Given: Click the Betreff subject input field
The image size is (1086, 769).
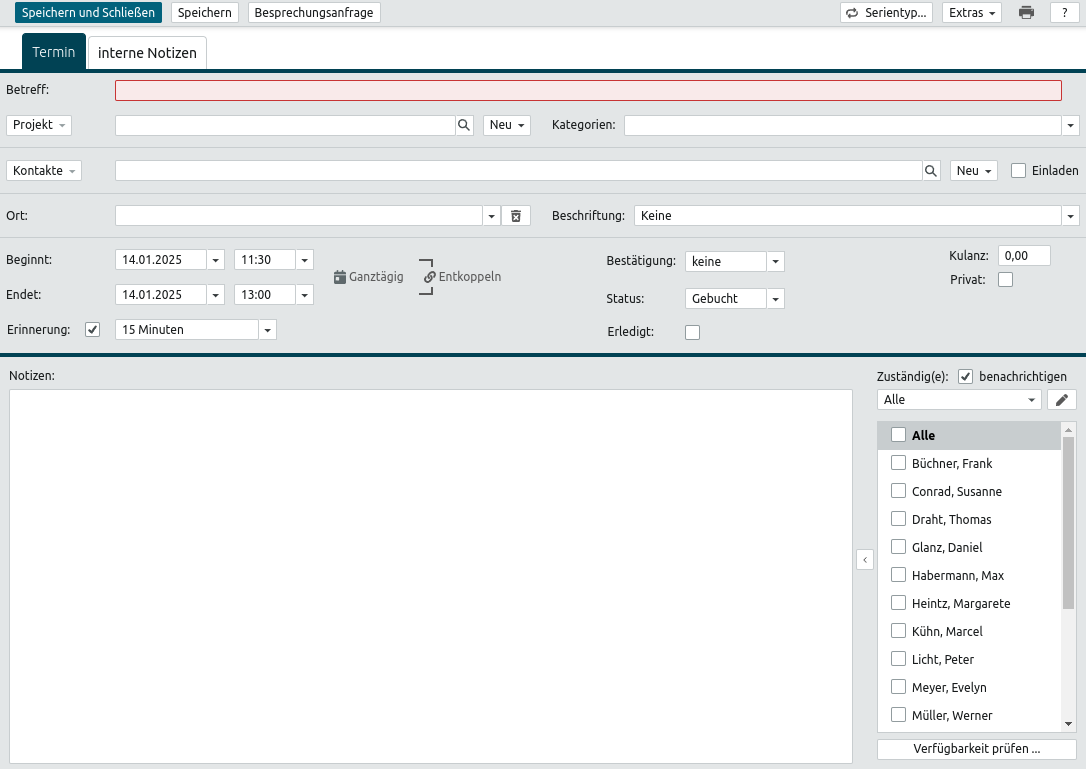Looking at the screenshot, I should (588, 91).
